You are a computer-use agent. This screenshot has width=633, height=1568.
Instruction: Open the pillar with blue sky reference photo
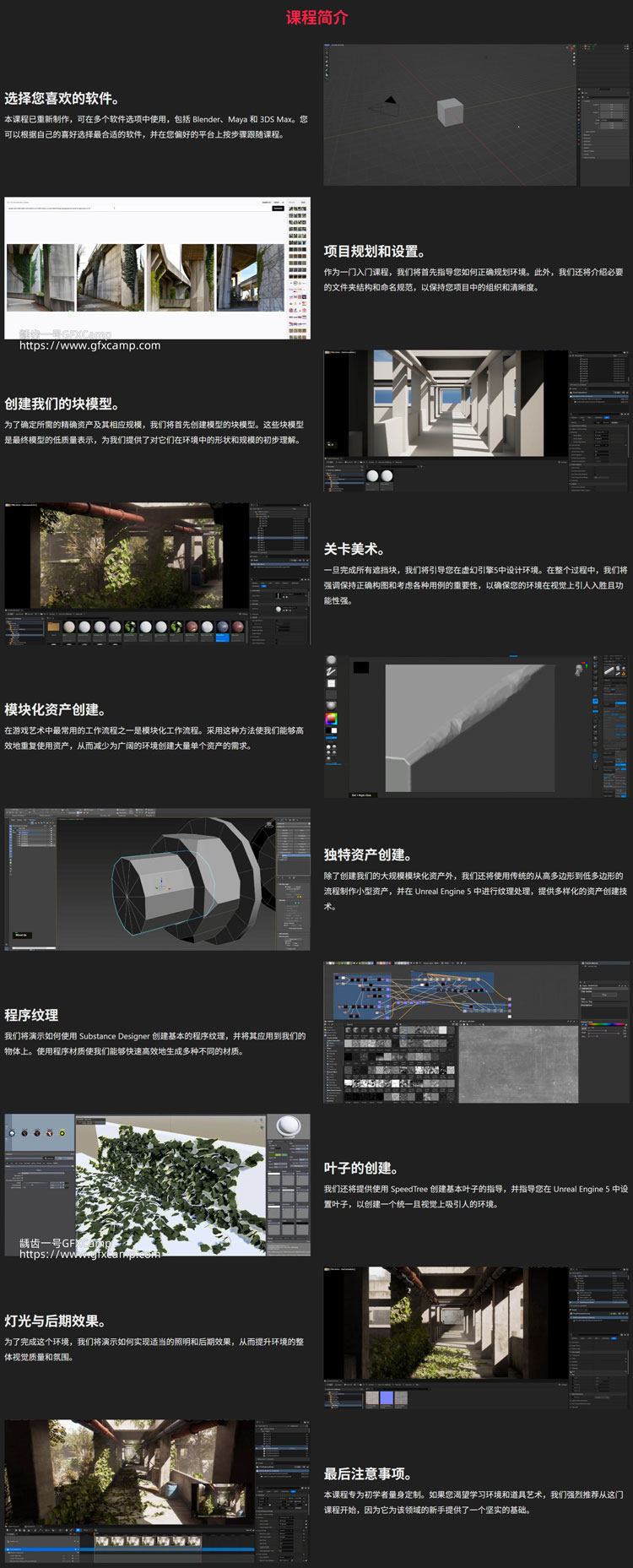pos(250,278)
